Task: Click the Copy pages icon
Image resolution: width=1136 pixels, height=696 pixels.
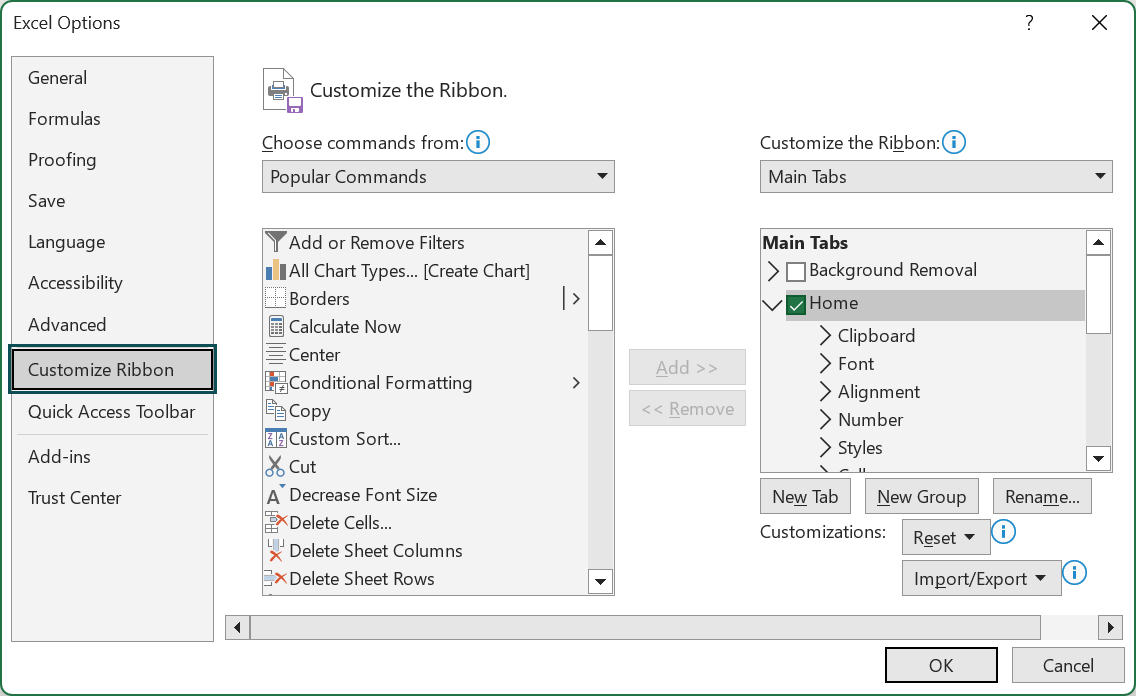Action: click(275, 411)
